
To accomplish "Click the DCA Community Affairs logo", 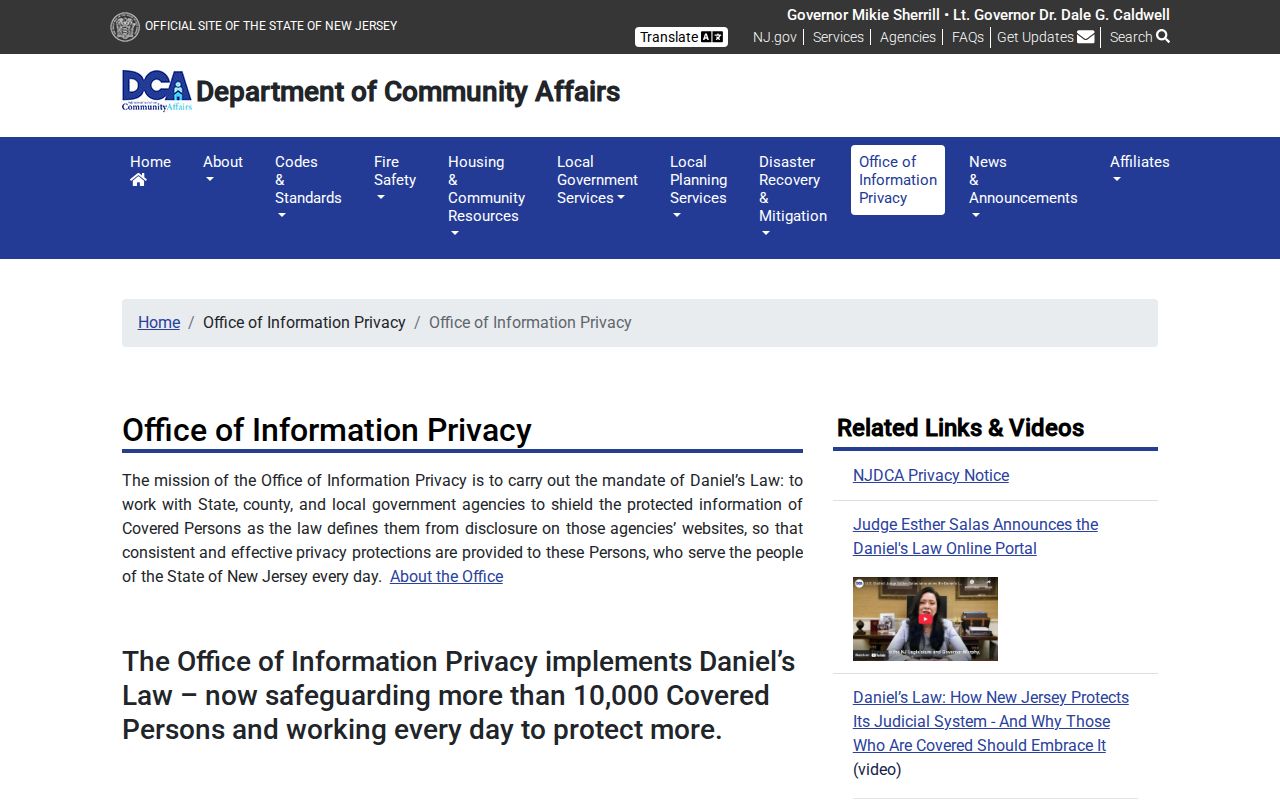I will click(x=157, y=91).
